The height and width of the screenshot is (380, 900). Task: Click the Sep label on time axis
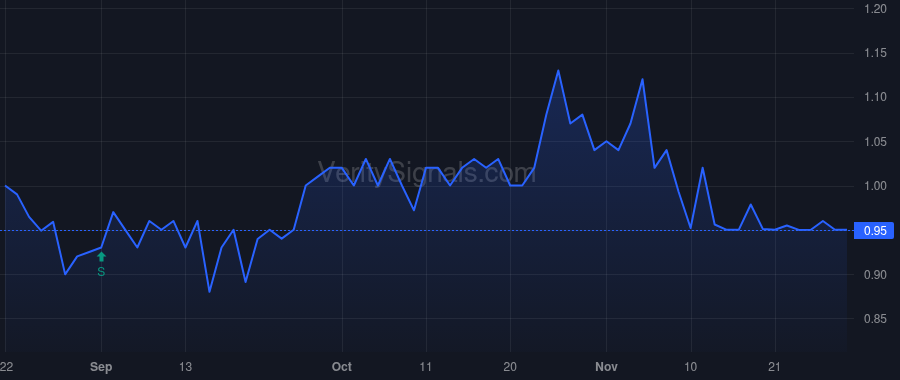click(x=102, y=367)
